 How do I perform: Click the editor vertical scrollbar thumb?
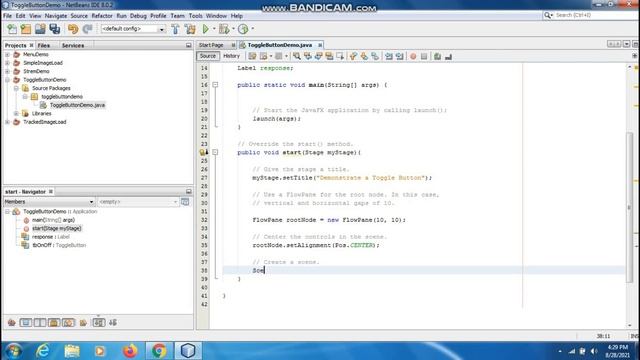pos(629,207)
